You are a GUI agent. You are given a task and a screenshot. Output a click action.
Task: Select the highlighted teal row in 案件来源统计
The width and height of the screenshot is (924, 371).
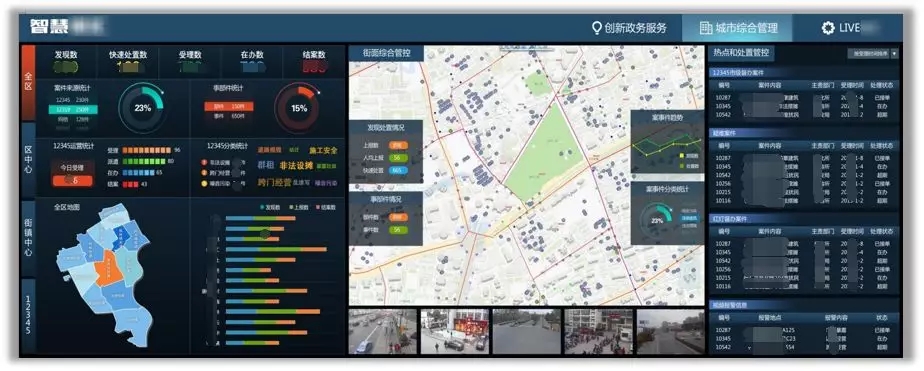(73, 110)
